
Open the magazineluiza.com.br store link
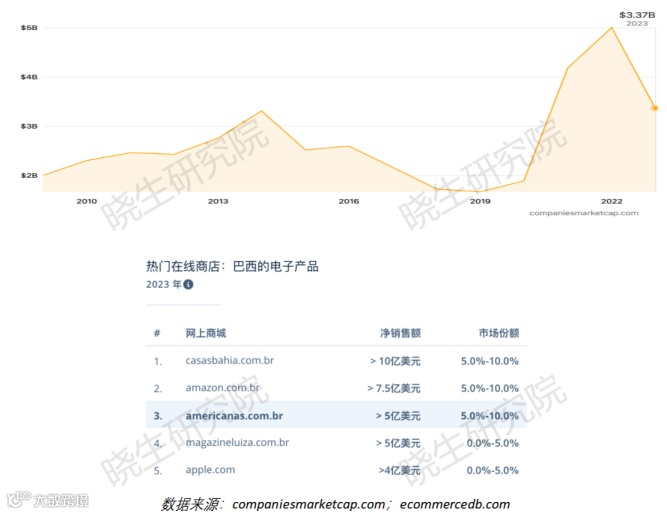click(237, 443)
